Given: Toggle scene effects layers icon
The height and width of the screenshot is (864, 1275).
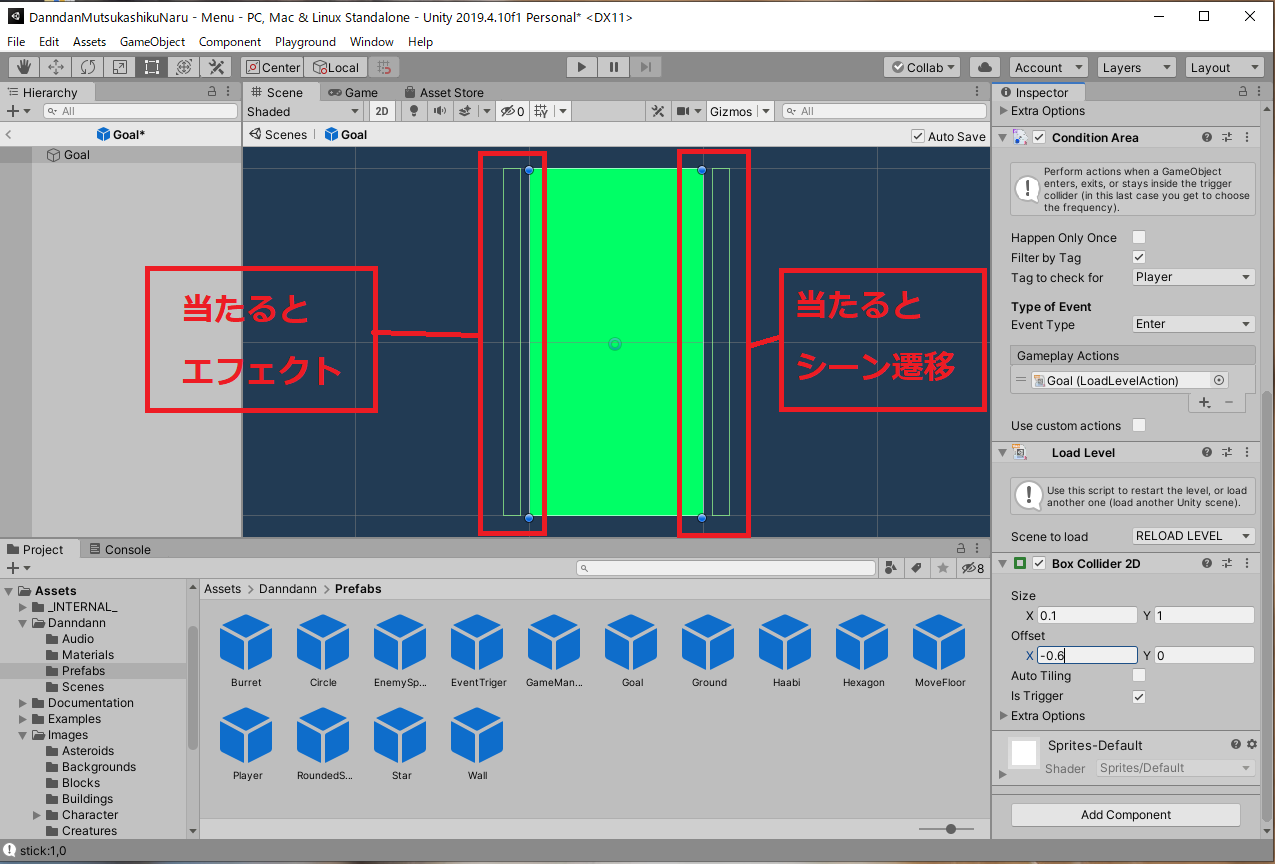Looking at the screenshot, I should (465, 111).
